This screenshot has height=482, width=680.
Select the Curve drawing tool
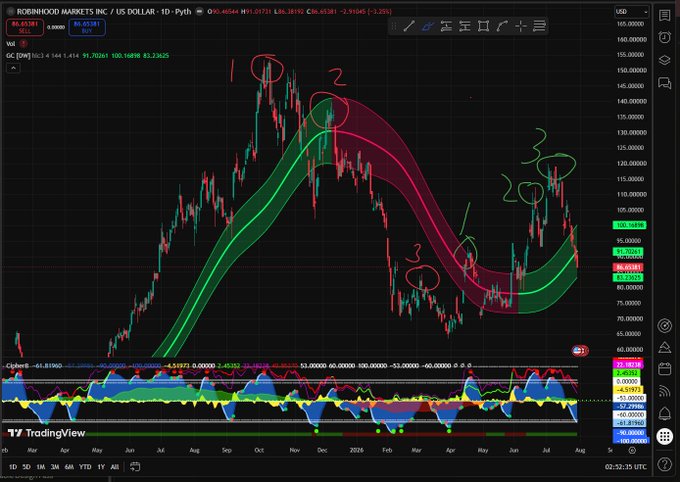[x=502, y=26]
